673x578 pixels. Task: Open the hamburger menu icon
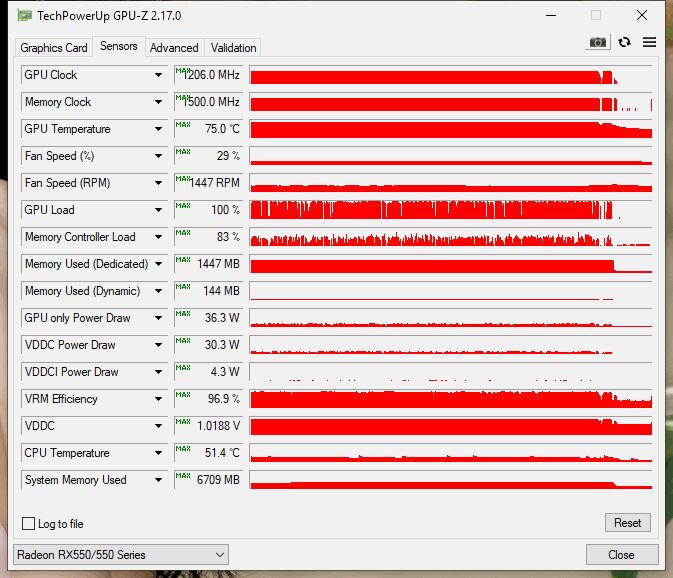[649, 42]
